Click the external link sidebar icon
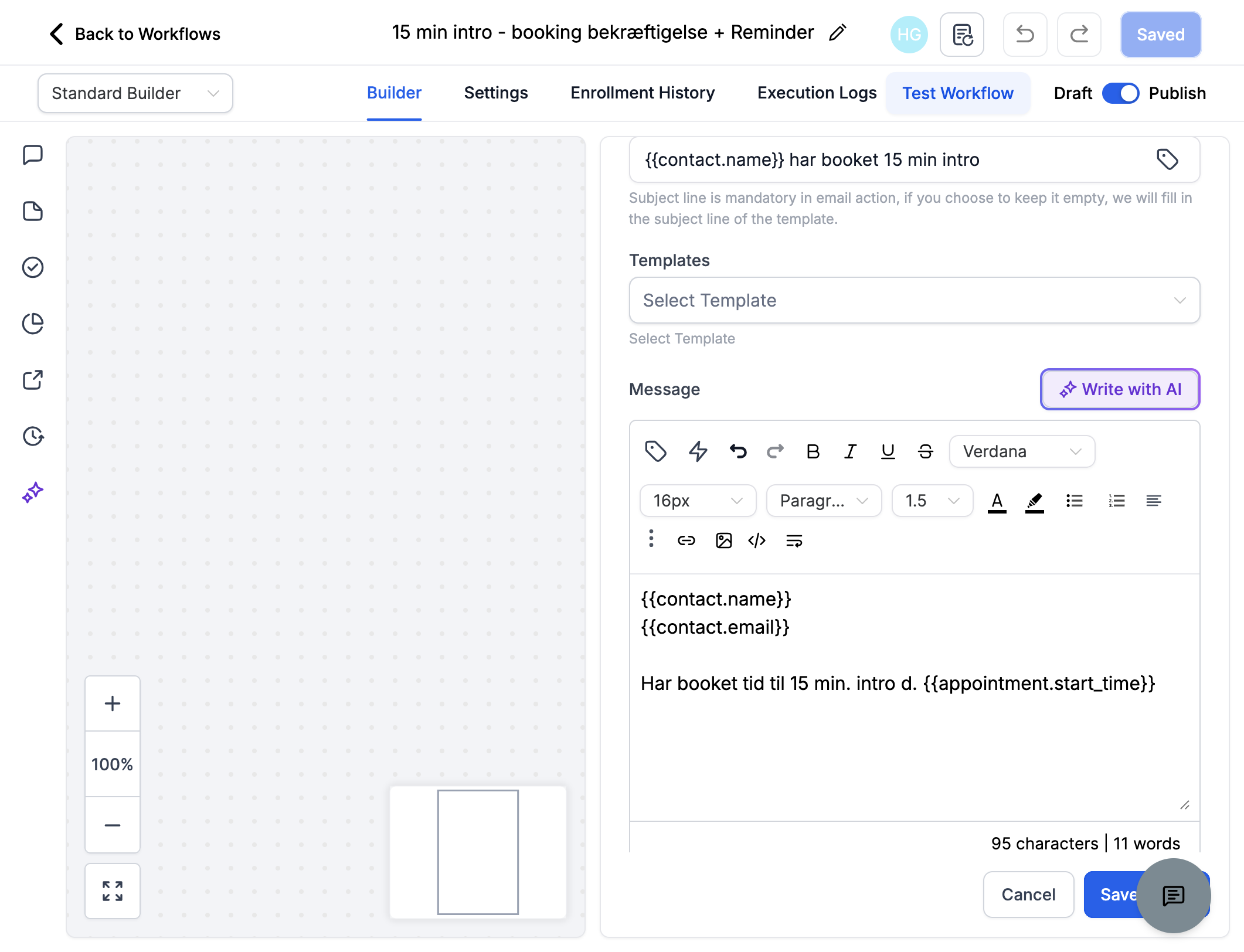The image size is (1244, 952). pos(33,380)
